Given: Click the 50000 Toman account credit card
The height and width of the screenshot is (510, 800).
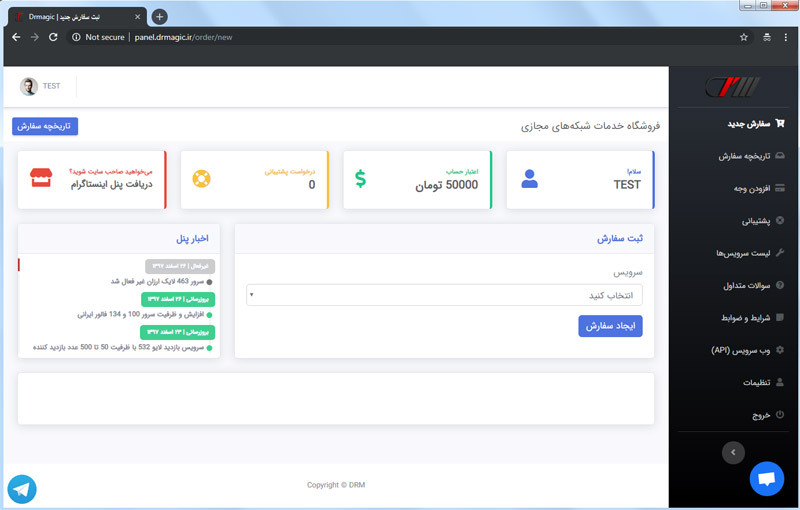Looking at the screenshot, I should pyautogui.click(x=417, y=180).
